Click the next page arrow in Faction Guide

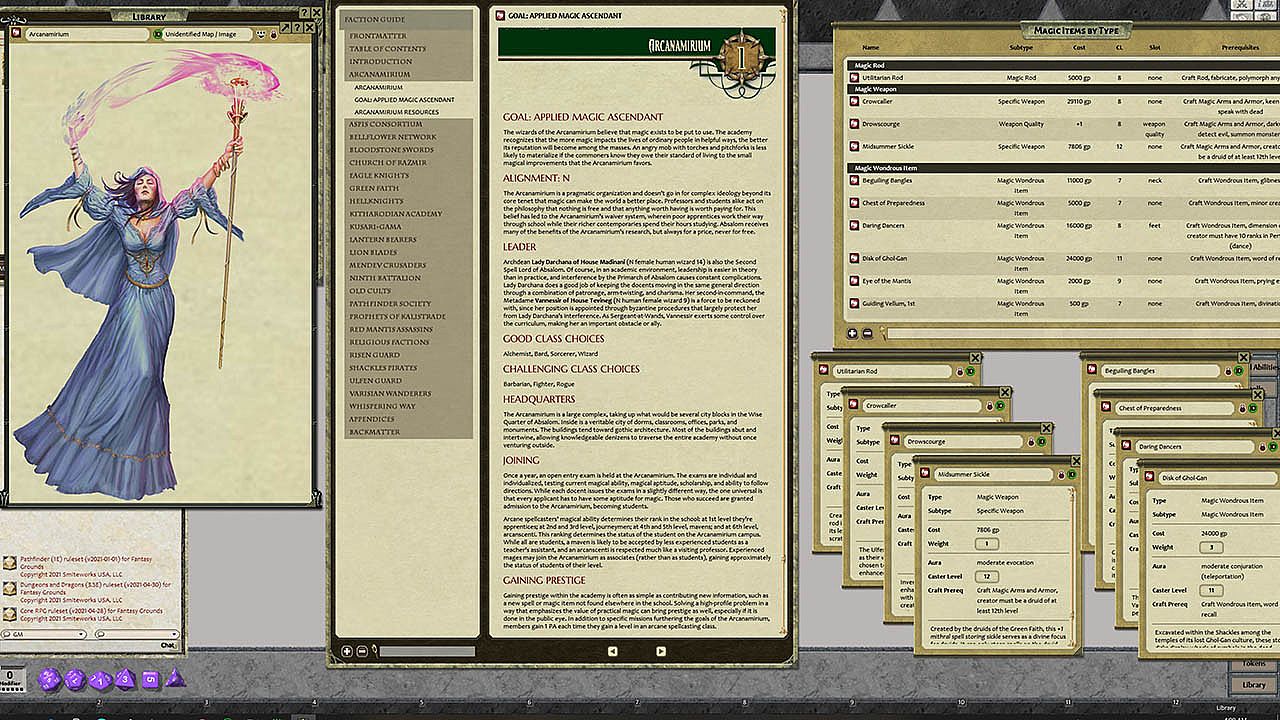[x=661, y=651]
